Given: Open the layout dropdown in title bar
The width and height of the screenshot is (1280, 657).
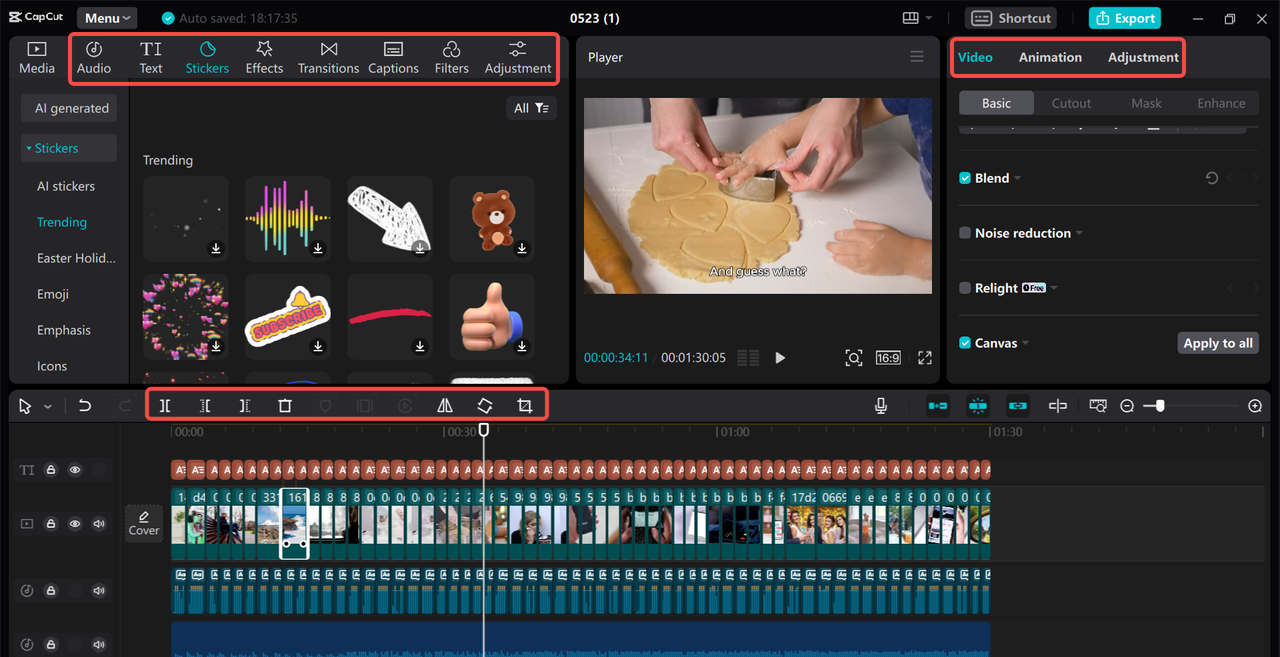Looking at the screenshot, I should 917,18.
